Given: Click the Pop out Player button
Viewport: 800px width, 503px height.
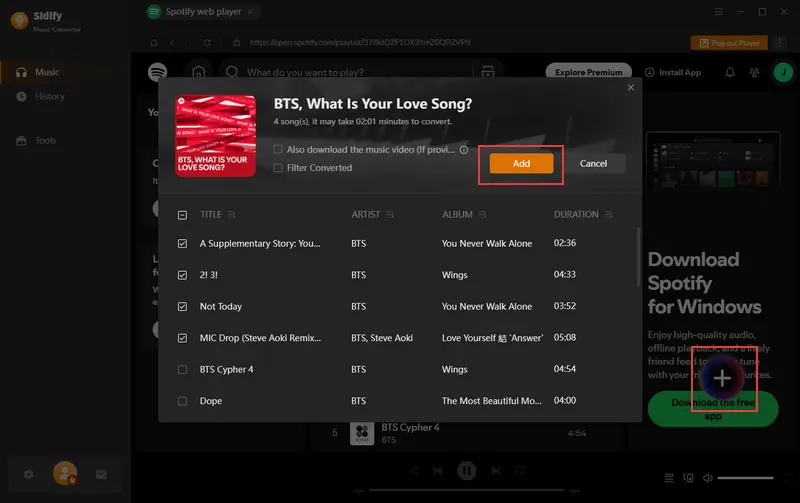Looking at the screenshot, I should 729,43.
